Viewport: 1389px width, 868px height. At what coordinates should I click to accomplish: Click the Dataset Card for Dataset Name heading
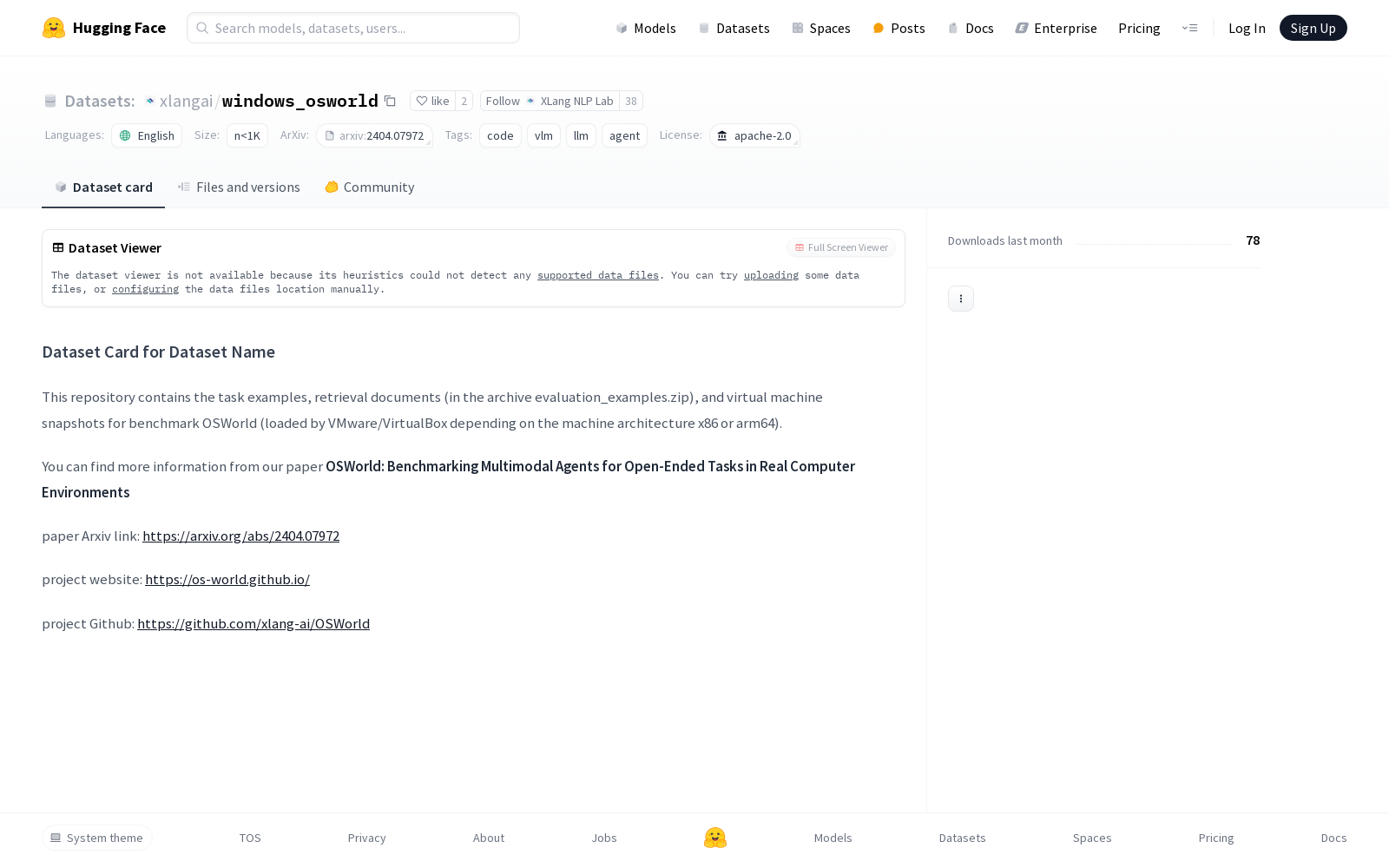coord(158,352)
